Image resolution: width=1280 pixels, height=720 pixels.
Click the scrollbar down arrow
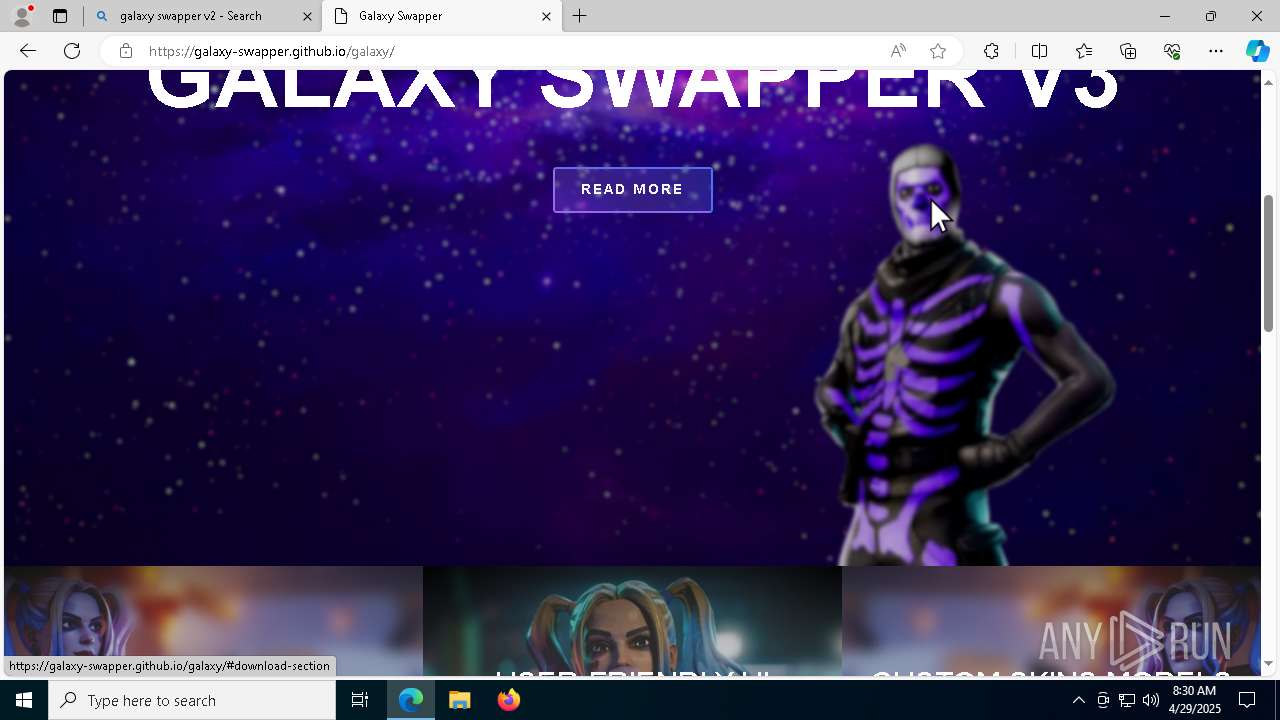[x=1268, y=663]
